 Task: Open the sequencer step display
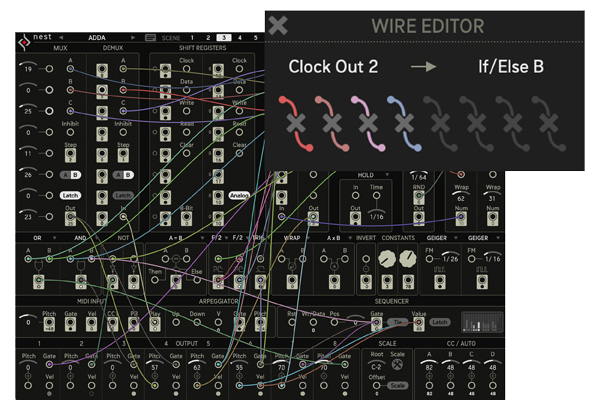[x=482, y=322]
